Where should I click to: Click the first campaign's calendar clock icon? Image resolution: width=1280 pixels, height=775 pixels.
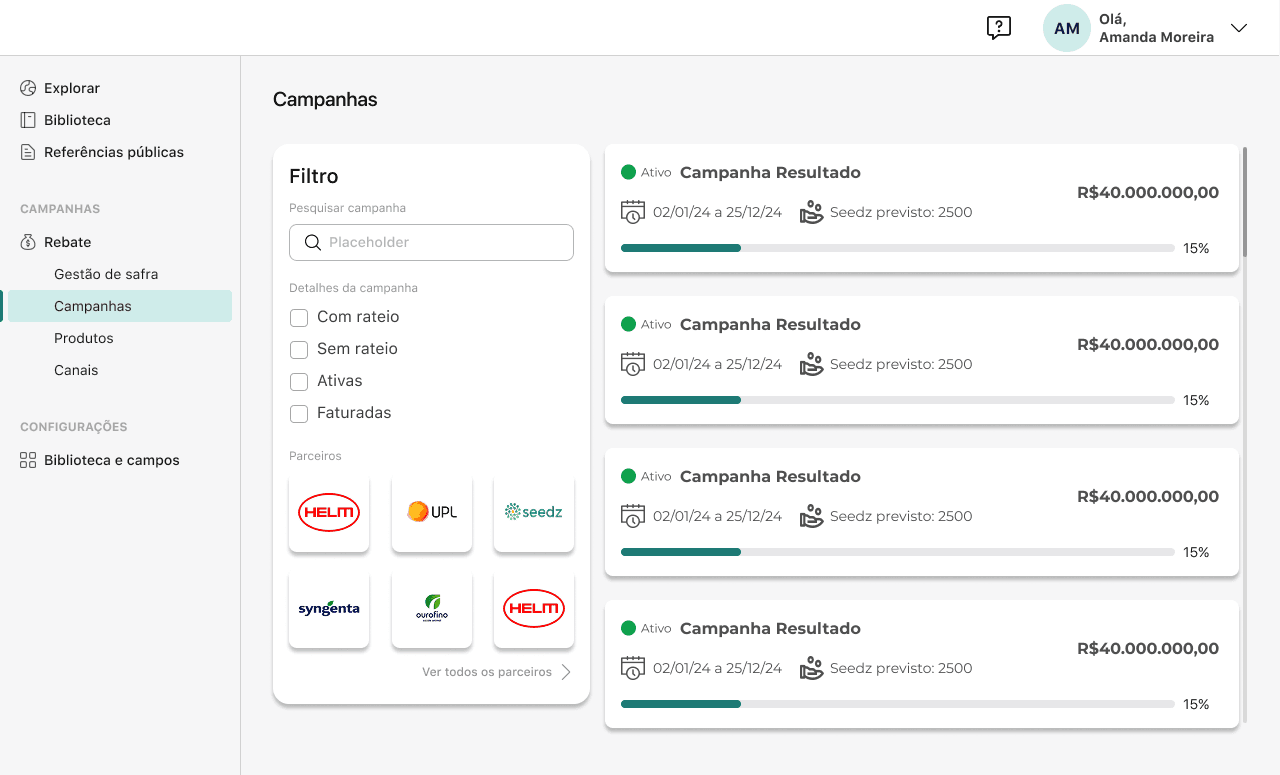tap(632, 212)
